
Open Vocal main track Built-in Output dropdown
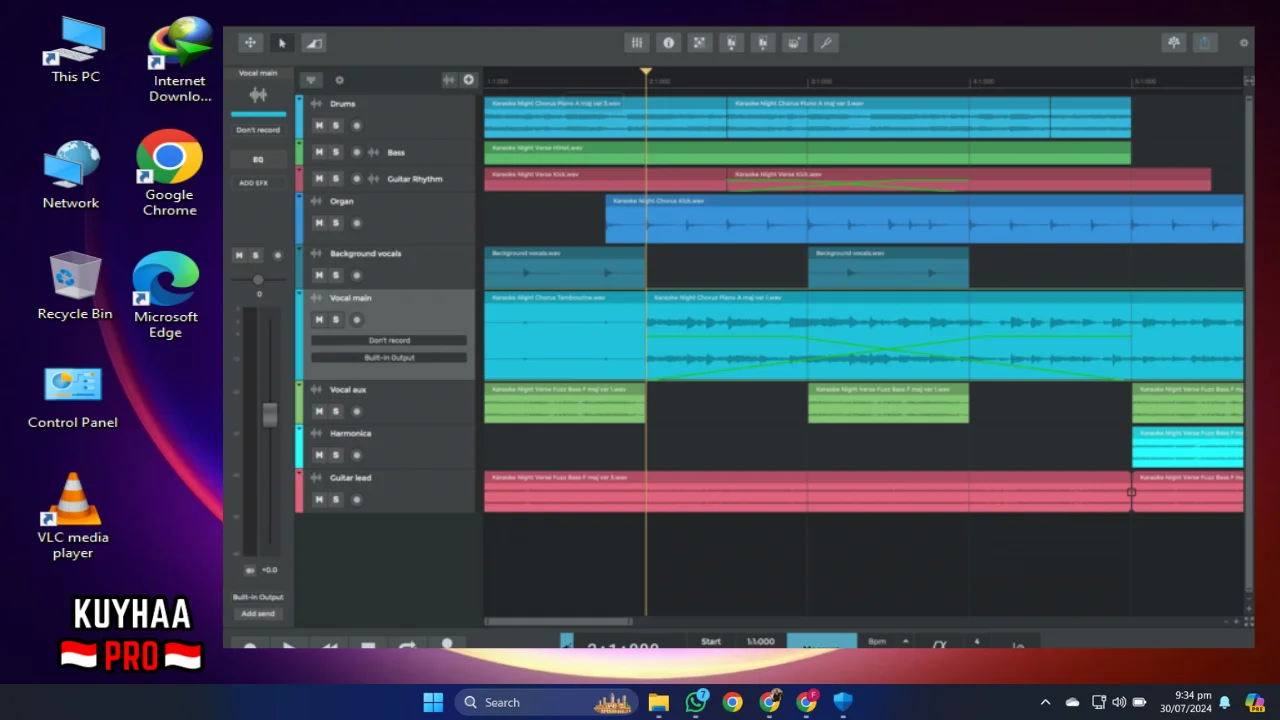tap(389, 358)
